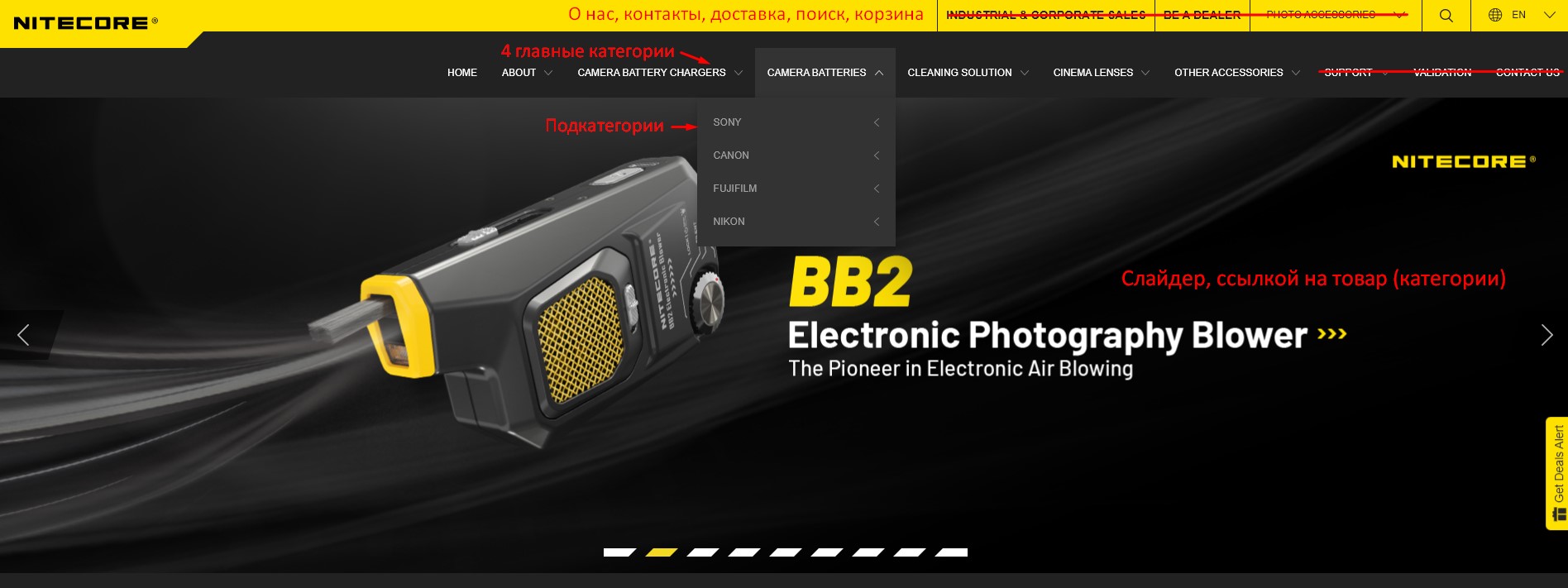The image size is (1568, 588).
Task: Go to previous slide arrow
Action: coord(23,335)
